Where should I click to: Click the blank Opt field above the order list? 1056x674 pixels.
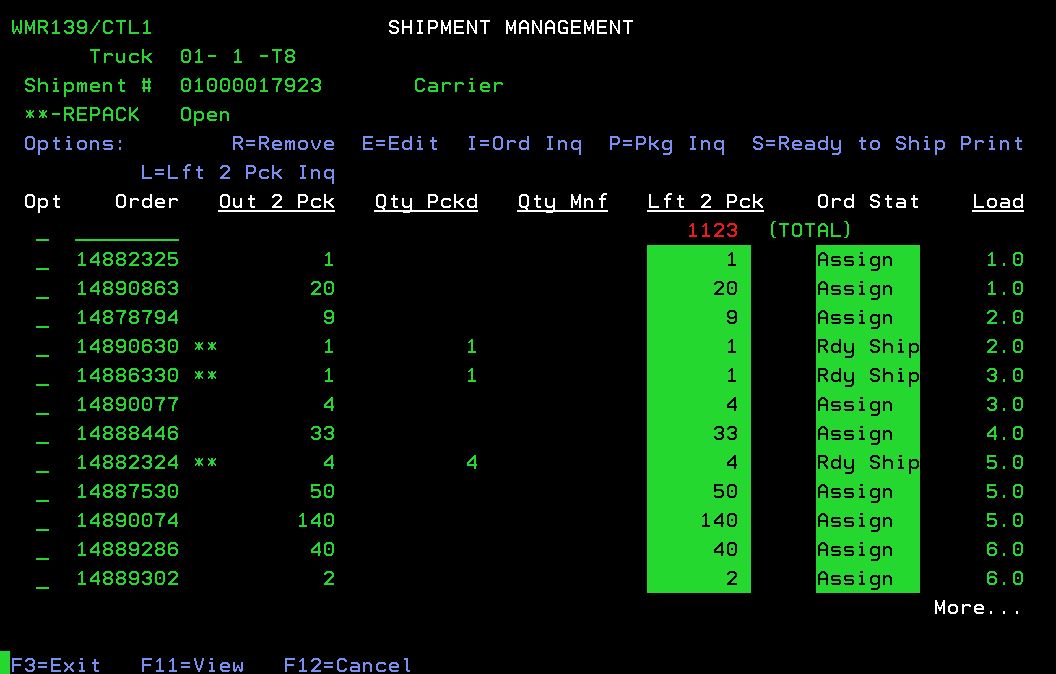[x=42, y=232]
